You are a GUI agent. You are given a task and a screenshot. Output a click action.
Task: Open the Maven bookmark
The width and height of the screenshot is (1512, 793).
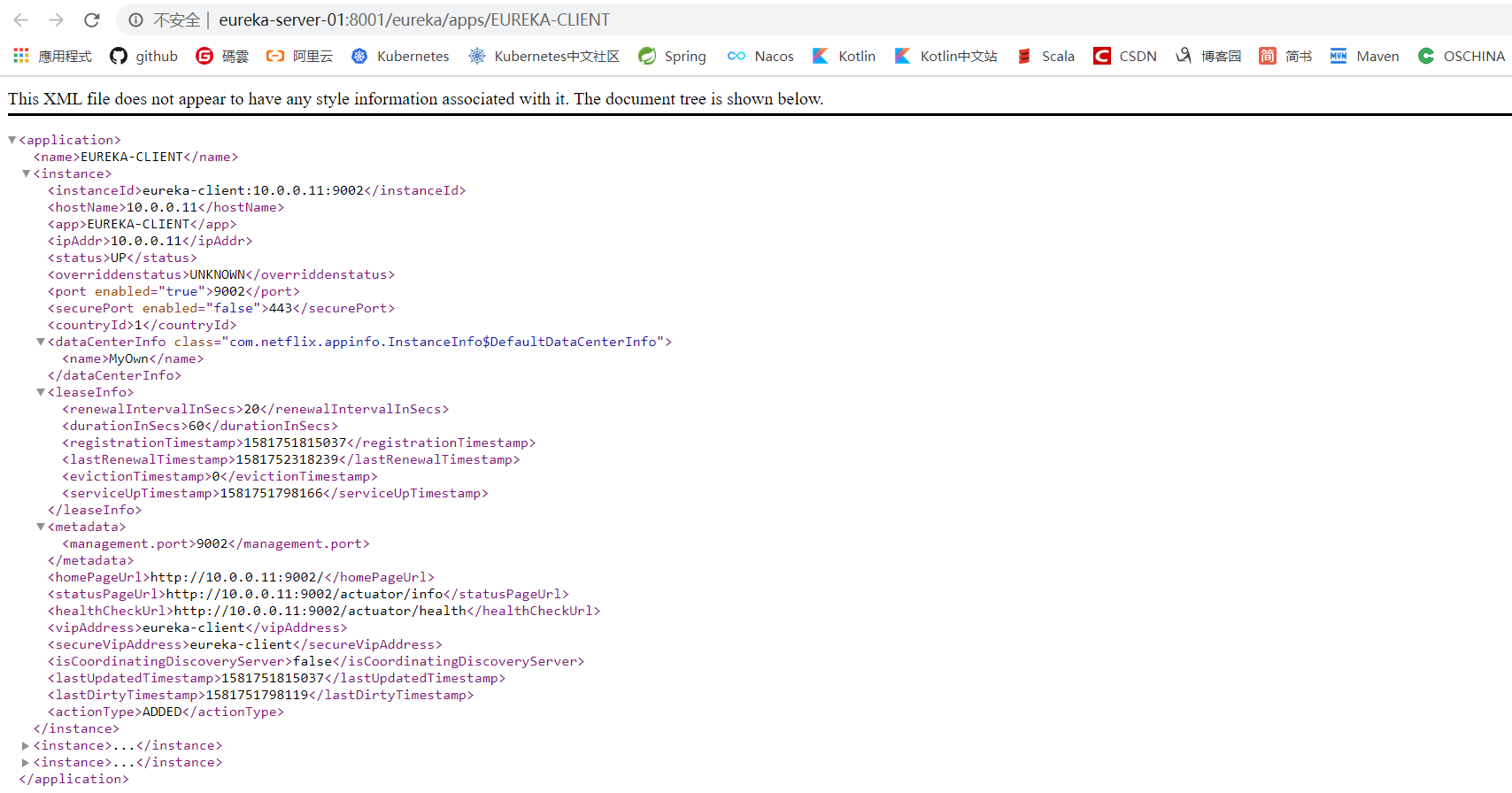tap(1364, 56)
